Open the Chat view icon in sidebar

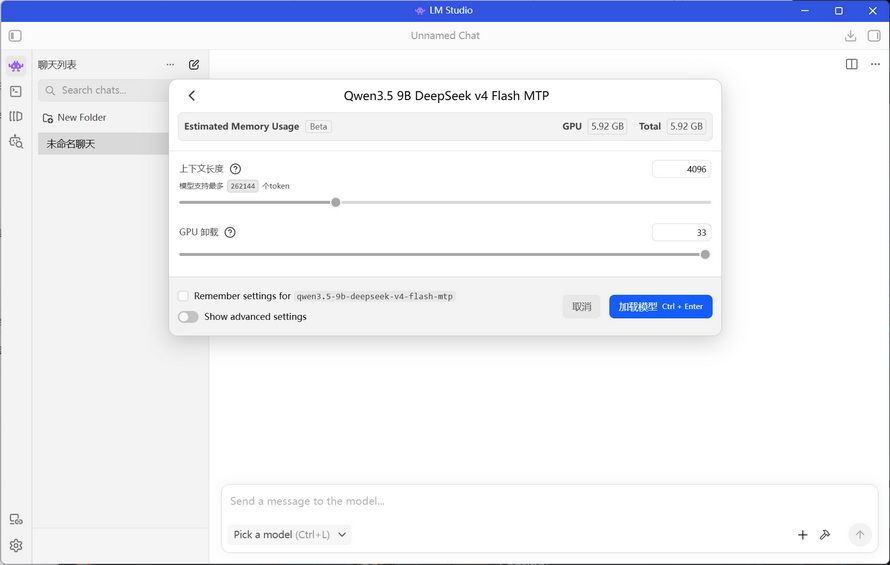(x=16, y=66)
